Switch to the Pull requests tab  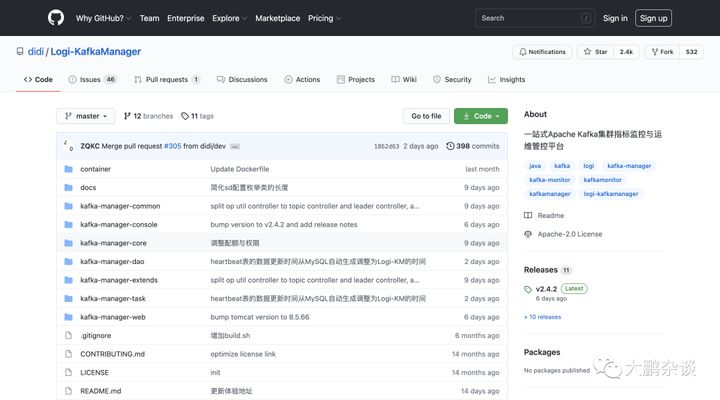click(x=167, y=79)
